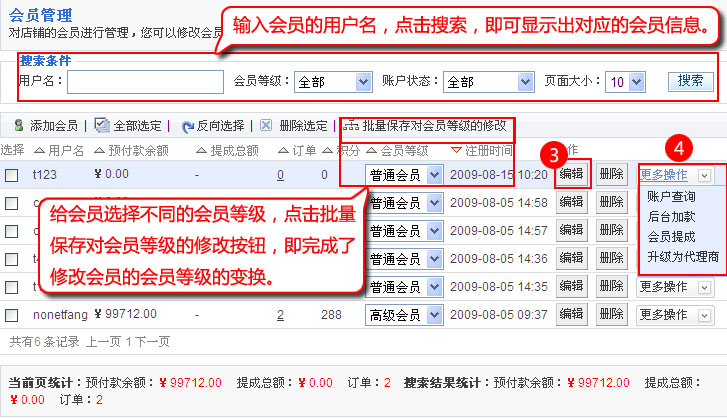Image resolution: width=727 pixels, height=418 pixels.
Task: Click 删除 in the 14:36 row
Action: point(612,259)
